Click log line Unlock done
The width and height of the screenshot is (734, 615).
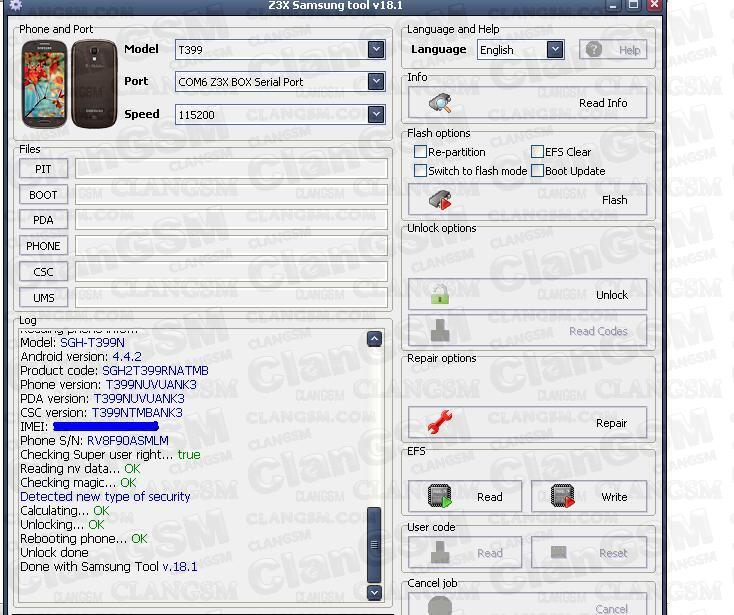(54, 552)
